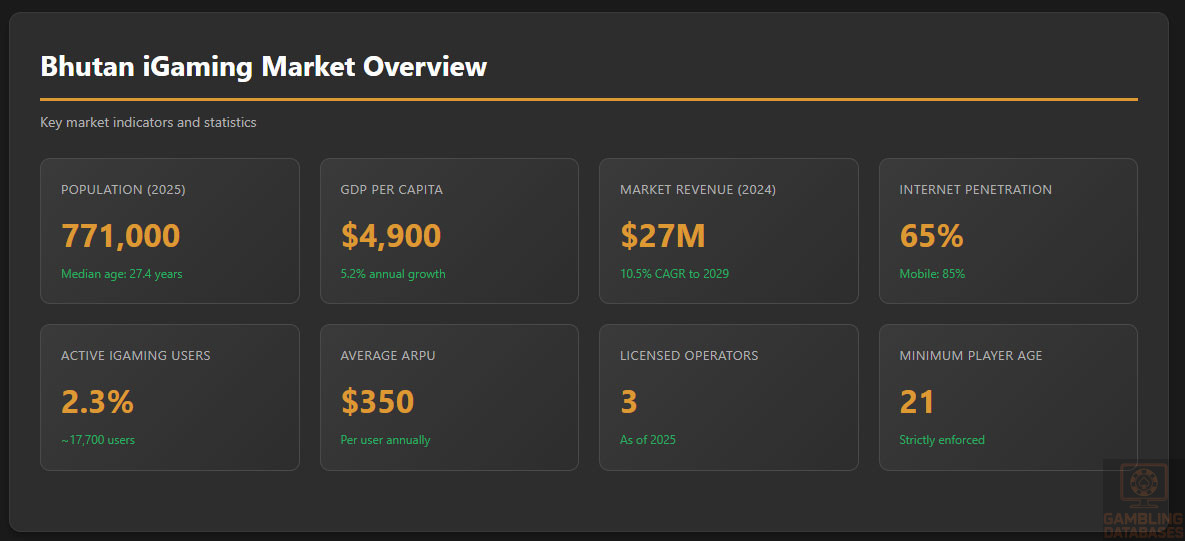
Task: Click the 771,000 population value
Action: tap(121, 236)
